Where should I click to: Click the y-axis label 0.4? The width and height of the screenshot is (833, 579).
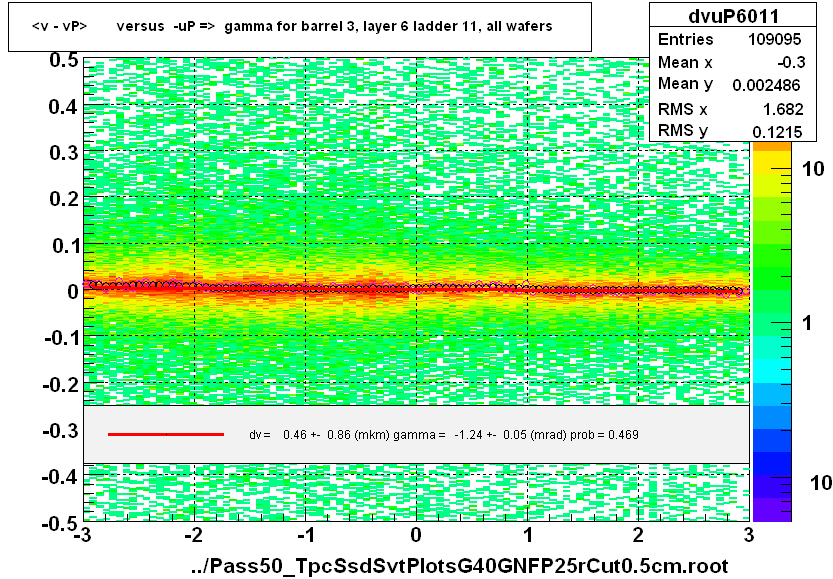pyautogui.click(x=64, y=107)
